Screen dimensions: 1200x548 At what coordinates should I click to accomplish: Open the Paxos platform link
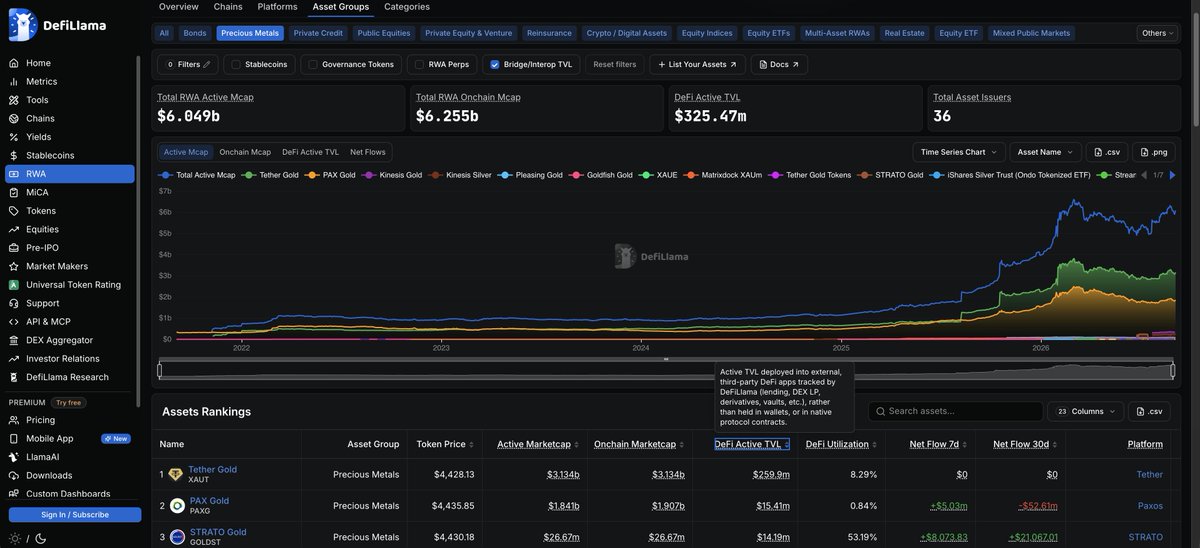[x=1150, y=506]
